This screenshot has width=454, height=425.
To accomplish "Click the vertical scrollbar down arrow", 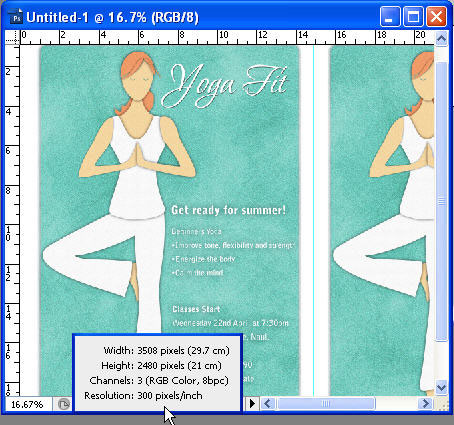I will coord(441,388).
